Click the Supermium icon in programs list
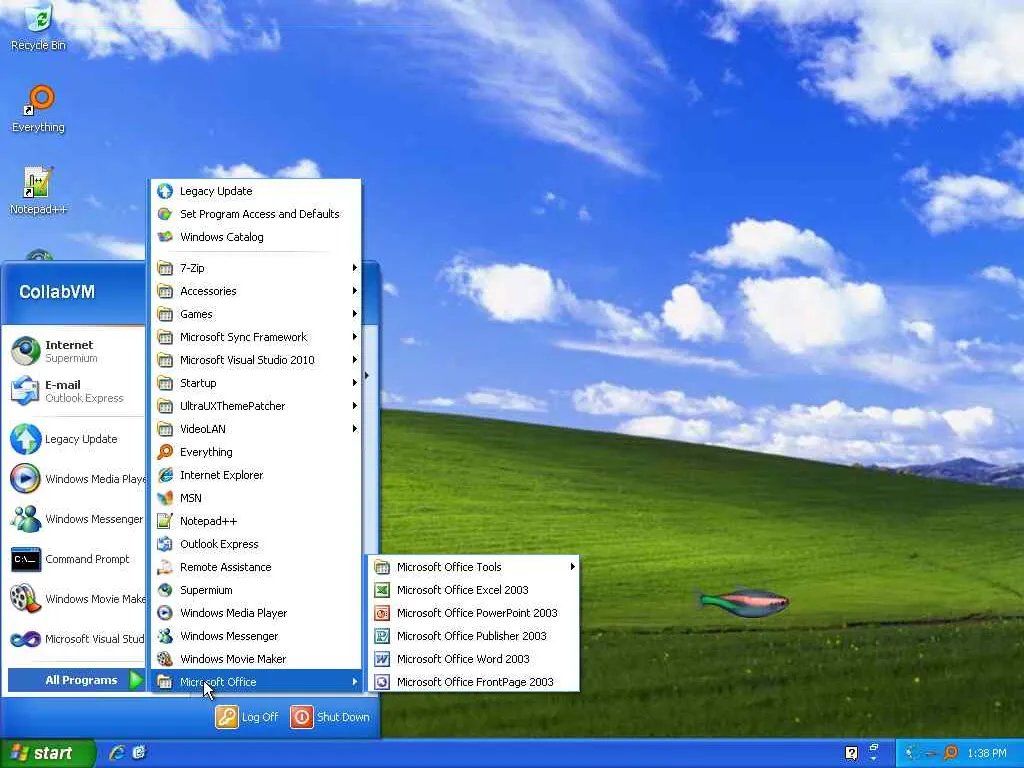The height and width of the screenshot is (768, 1024). click(x=165, y=590)
